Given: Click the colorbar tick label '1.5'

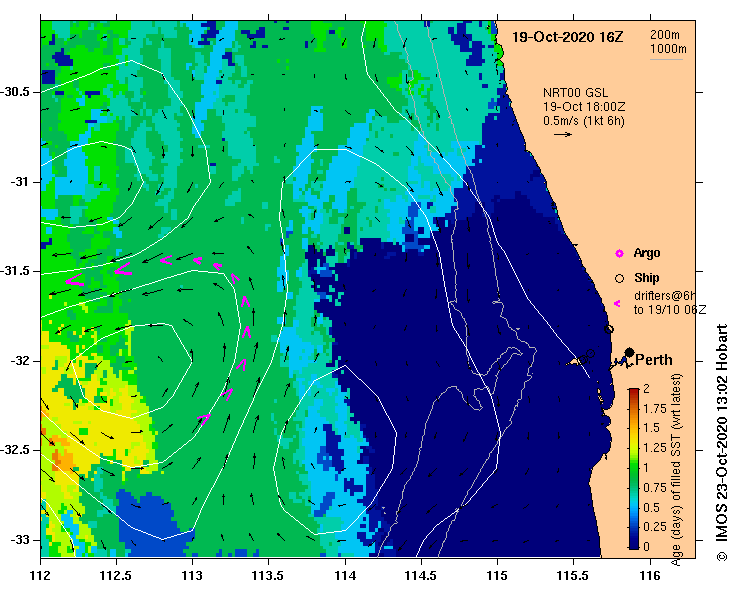Looking at the screenshot, I should [x=651, y=428].
